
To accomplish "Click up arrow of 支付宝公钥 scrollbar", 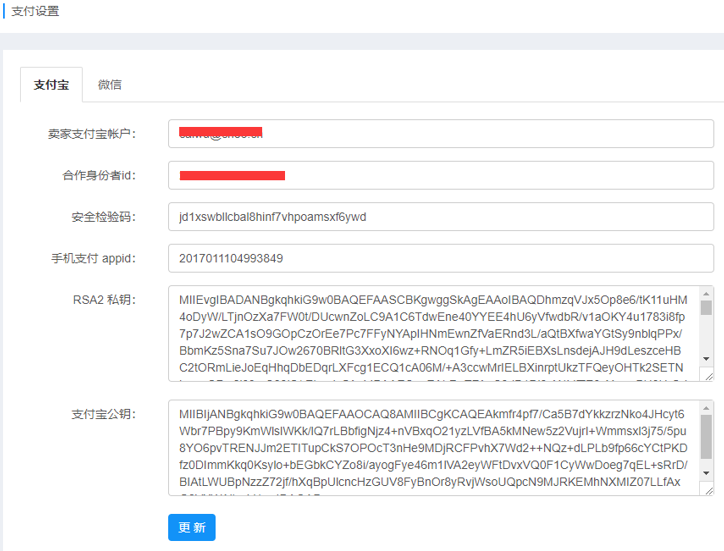I will (706, 408).
